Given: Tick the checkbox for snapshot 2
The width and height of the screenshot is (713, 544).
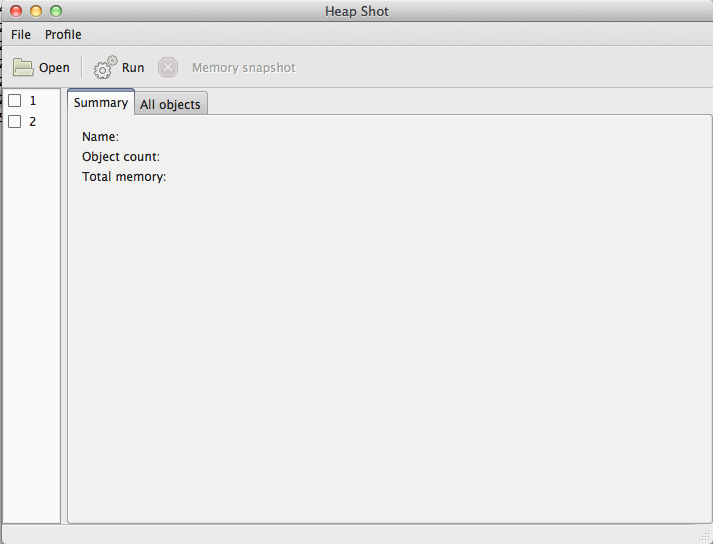Looking at the screenshot, I should coord(15,122).
